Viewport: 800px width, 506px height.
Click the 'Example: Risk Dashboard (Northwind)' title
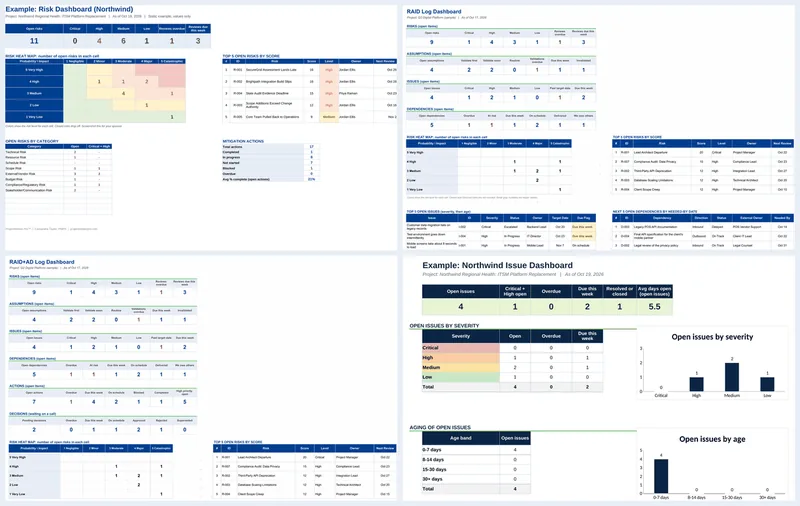tap(69, 9)
